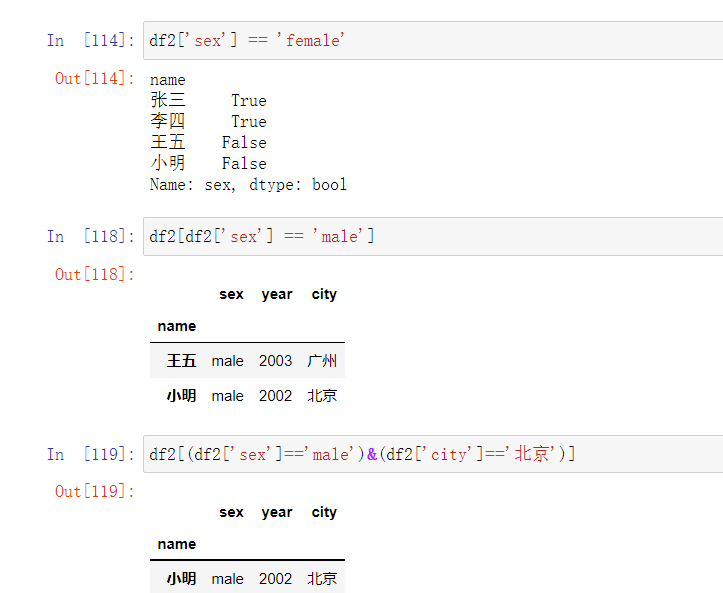Click the 王五 False row
This screenshot has width=723, height=593.
point(208,142)
